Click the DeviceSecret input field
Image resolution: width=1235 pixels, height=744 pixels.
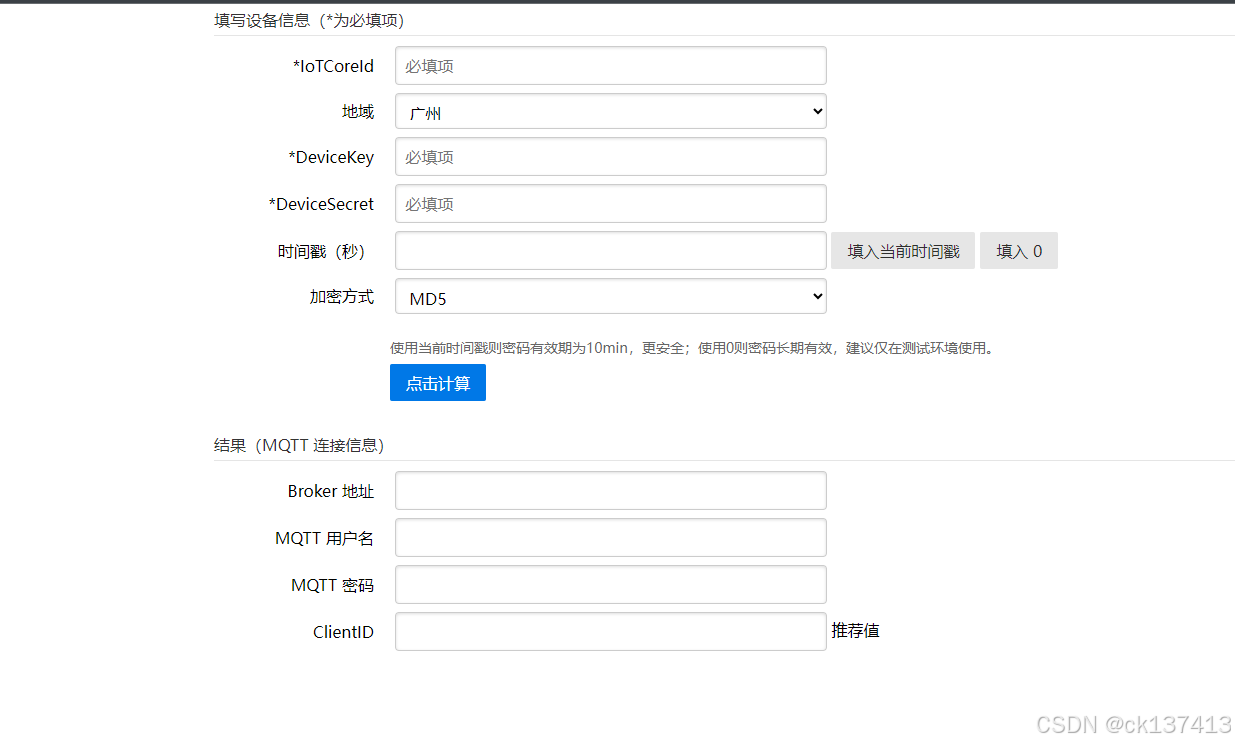click(x=610, y=203)
